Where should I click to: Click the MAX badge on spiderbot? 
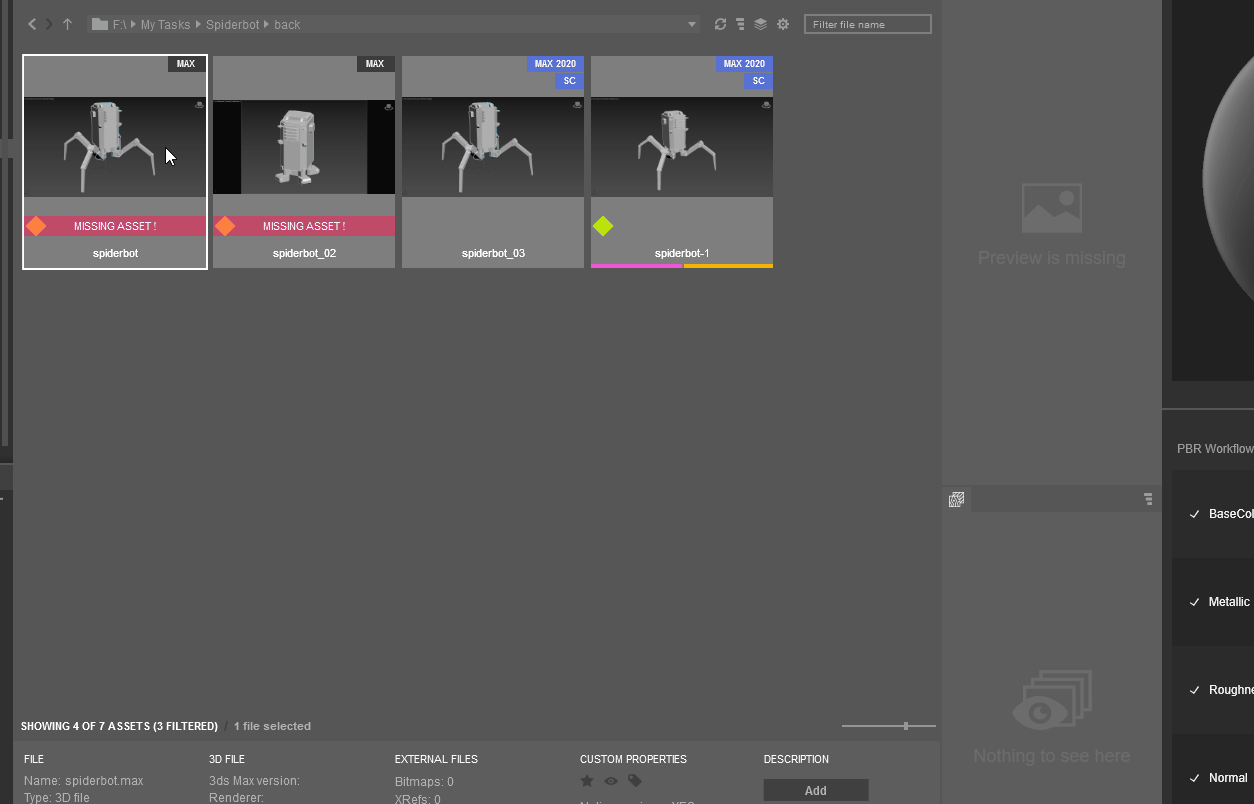pos(186,64)
